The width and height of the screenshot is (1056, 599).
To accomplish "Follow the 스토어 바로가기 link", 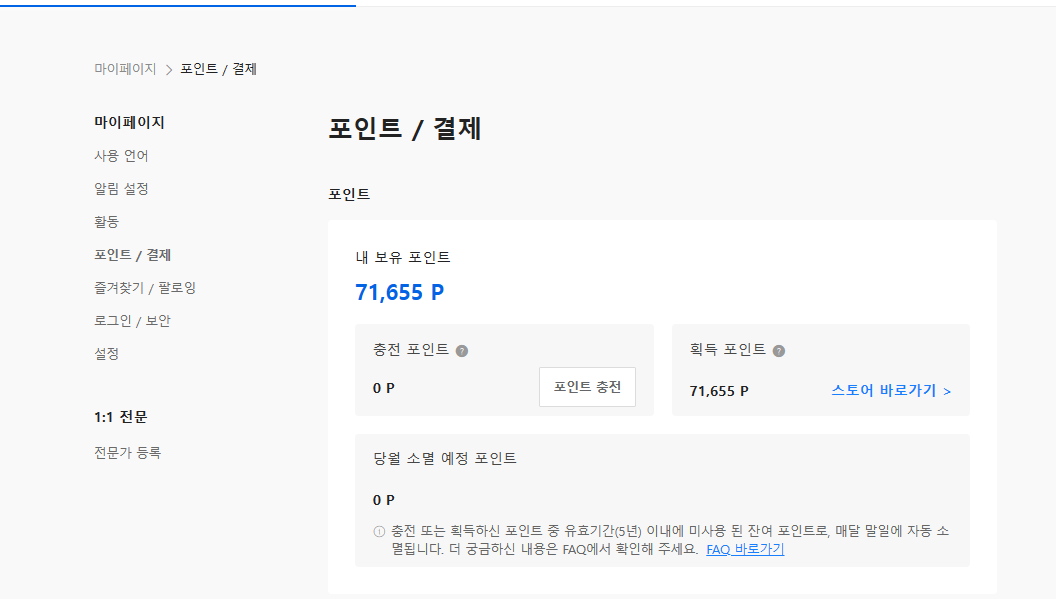I will click(891, 390).
